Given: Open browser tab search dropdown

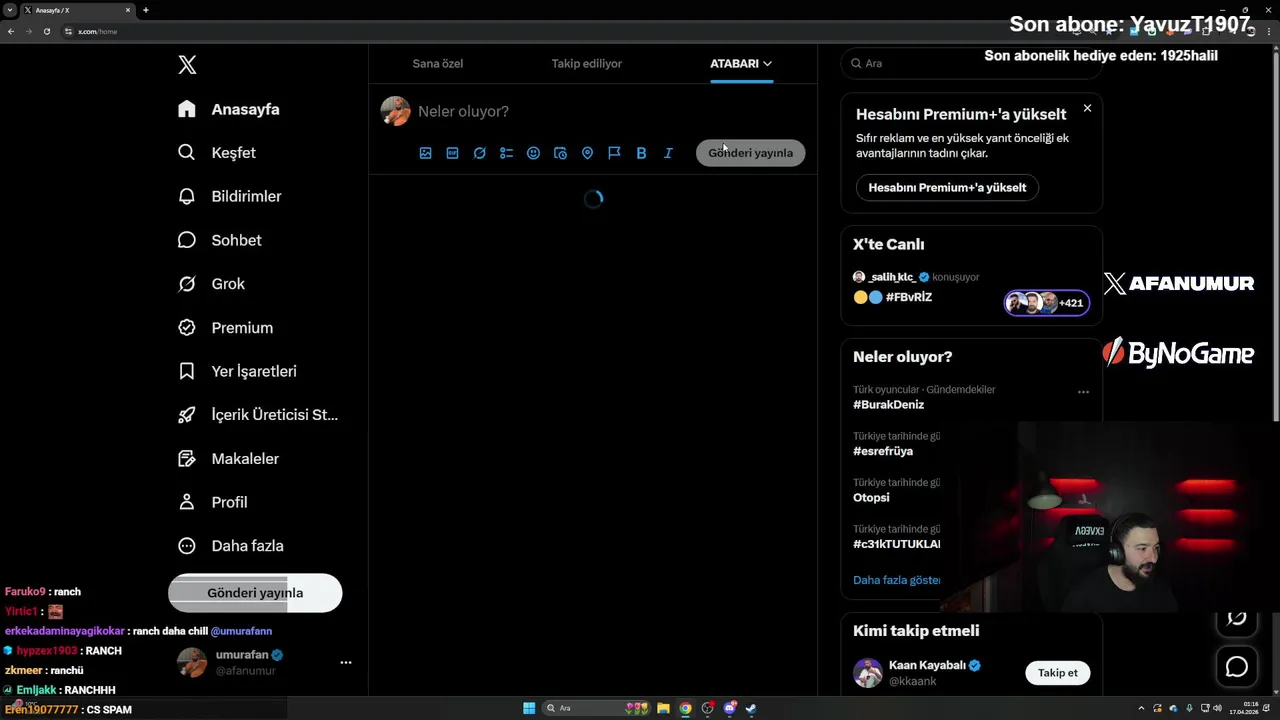Looking at the screenshot, I should click(x=9, y=10).
